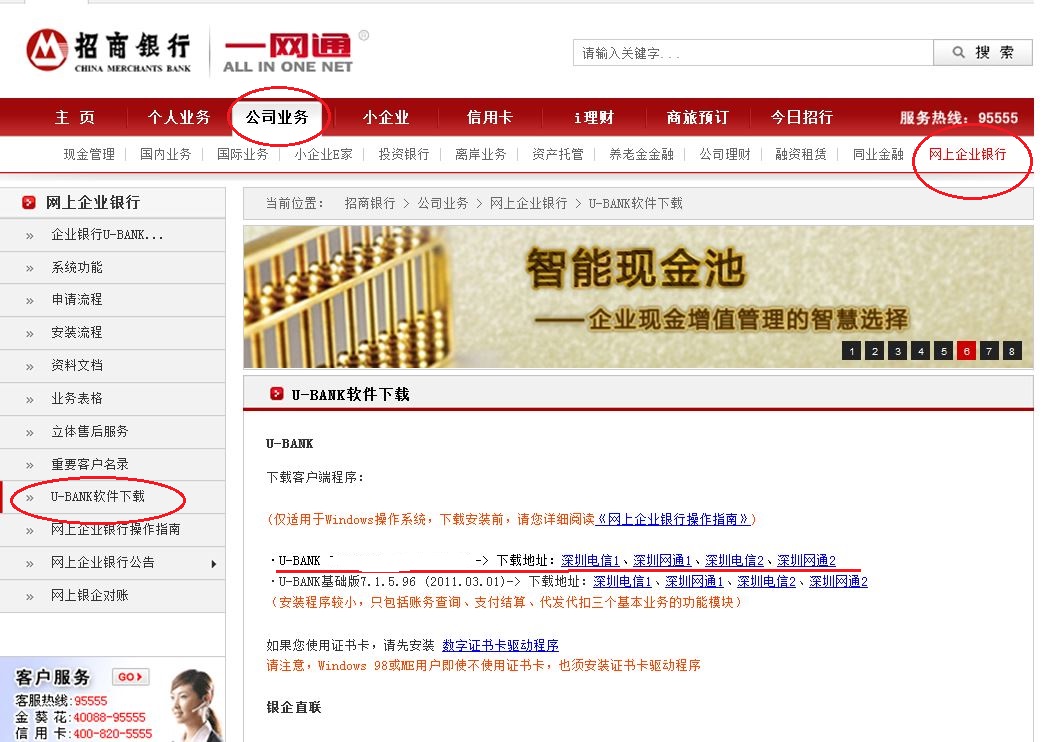Show banner slide 5
This screenshot has height=742, width=1057.
click(x=943, y=350)
